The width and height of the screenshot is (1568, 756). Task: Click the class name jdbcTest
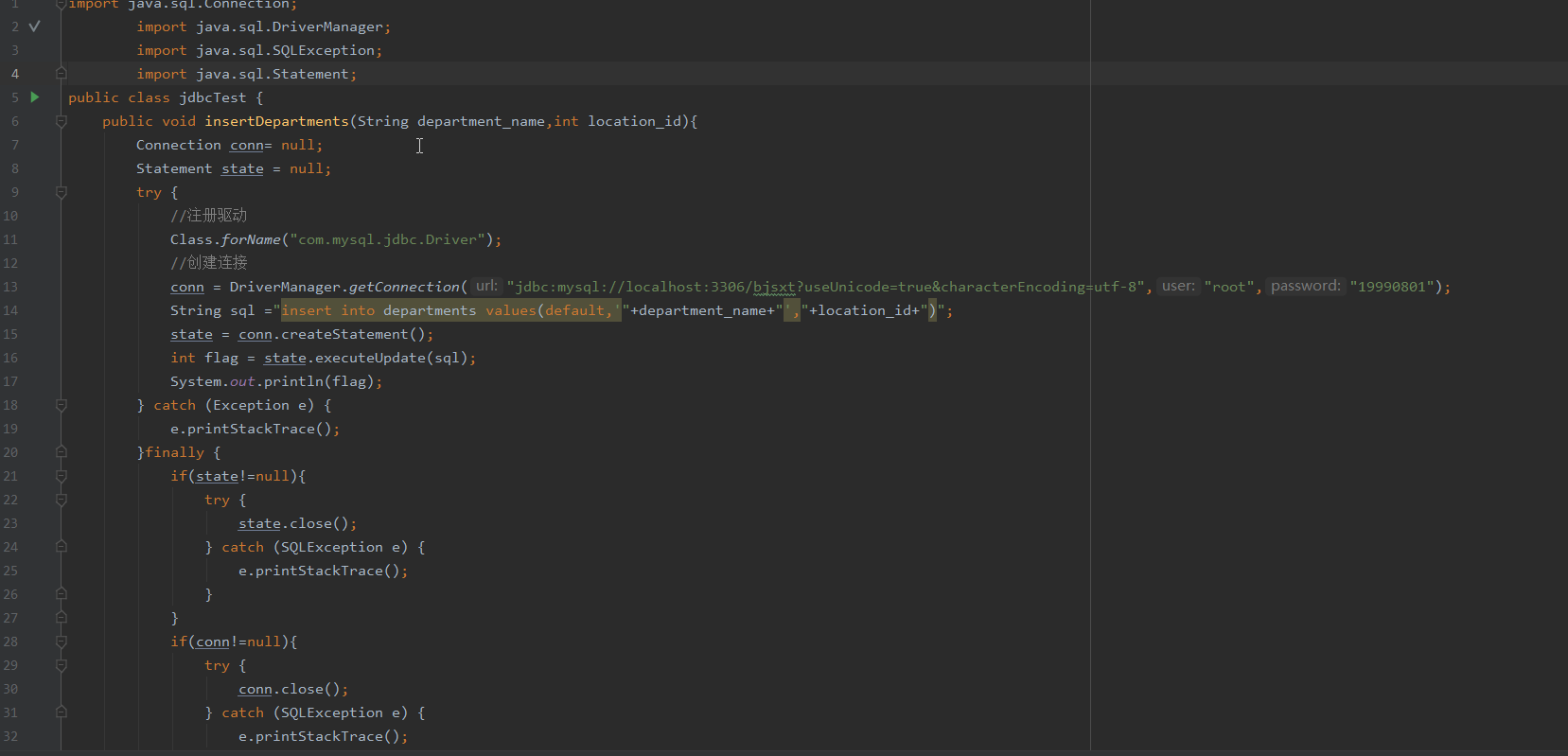click(x=213, y=97)
